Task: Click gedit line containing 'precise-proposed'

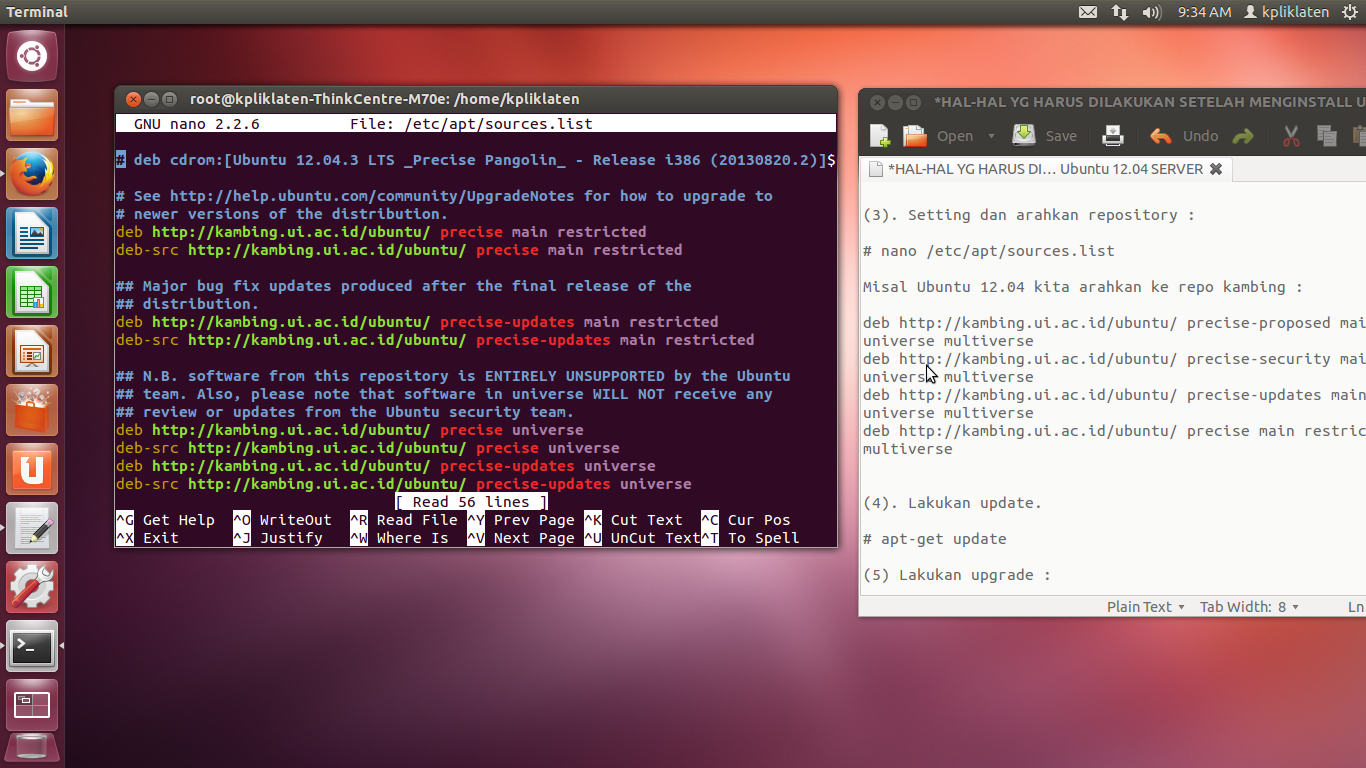Action: point(1114,323)
